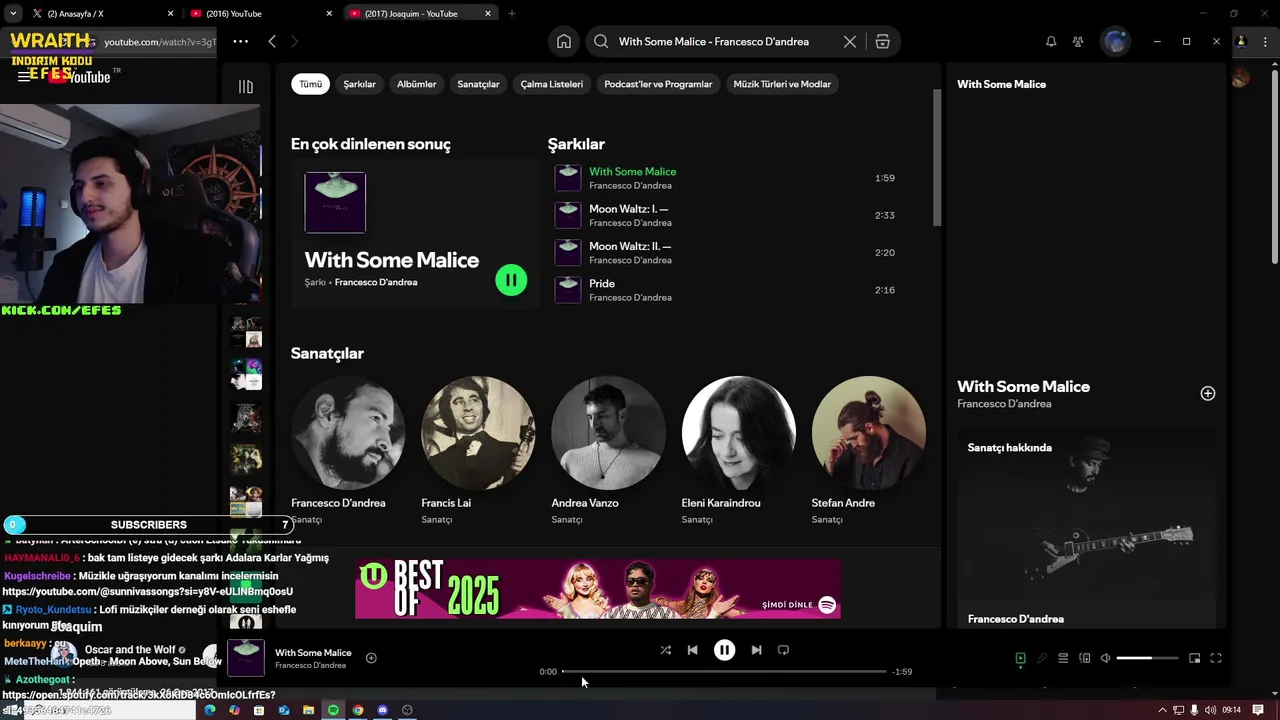This screenshot has height=720, width=1280.
Task: Open Friend Activity icon next to bell
Action: pyautogui.click(x=1078, y=41)
